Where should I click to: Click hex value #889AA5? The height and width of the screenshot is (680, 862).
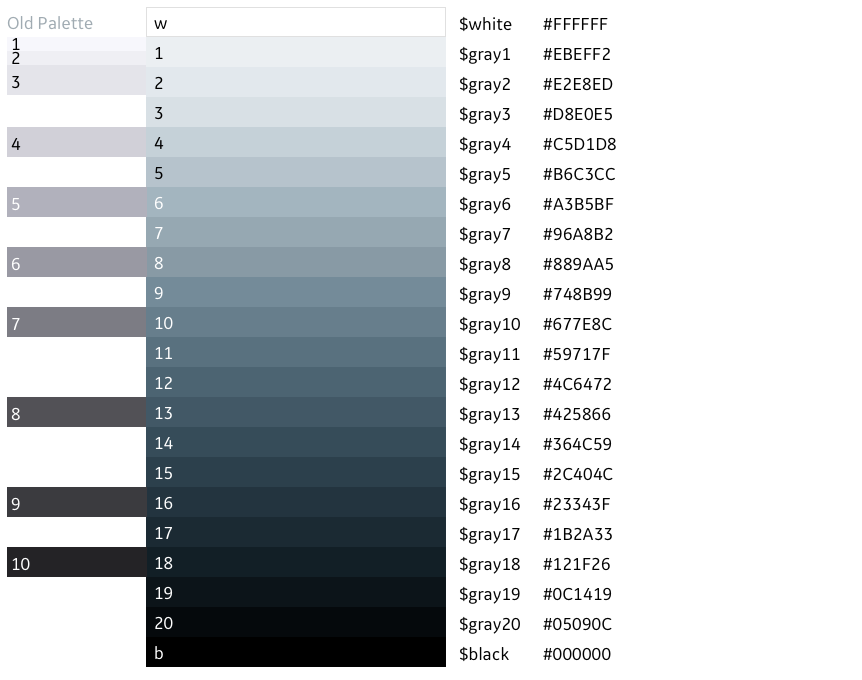point(578,264)
